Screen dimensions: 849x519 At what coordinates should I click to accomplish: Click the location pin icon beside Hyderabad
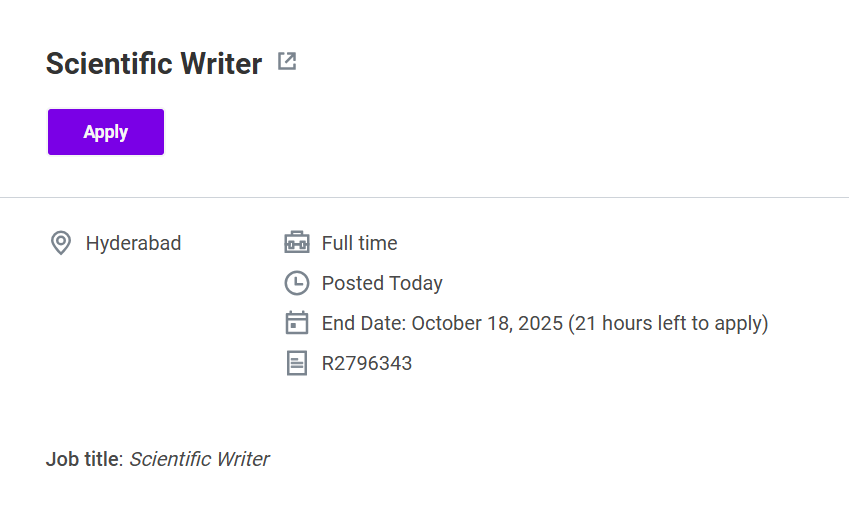pos(61,243)
